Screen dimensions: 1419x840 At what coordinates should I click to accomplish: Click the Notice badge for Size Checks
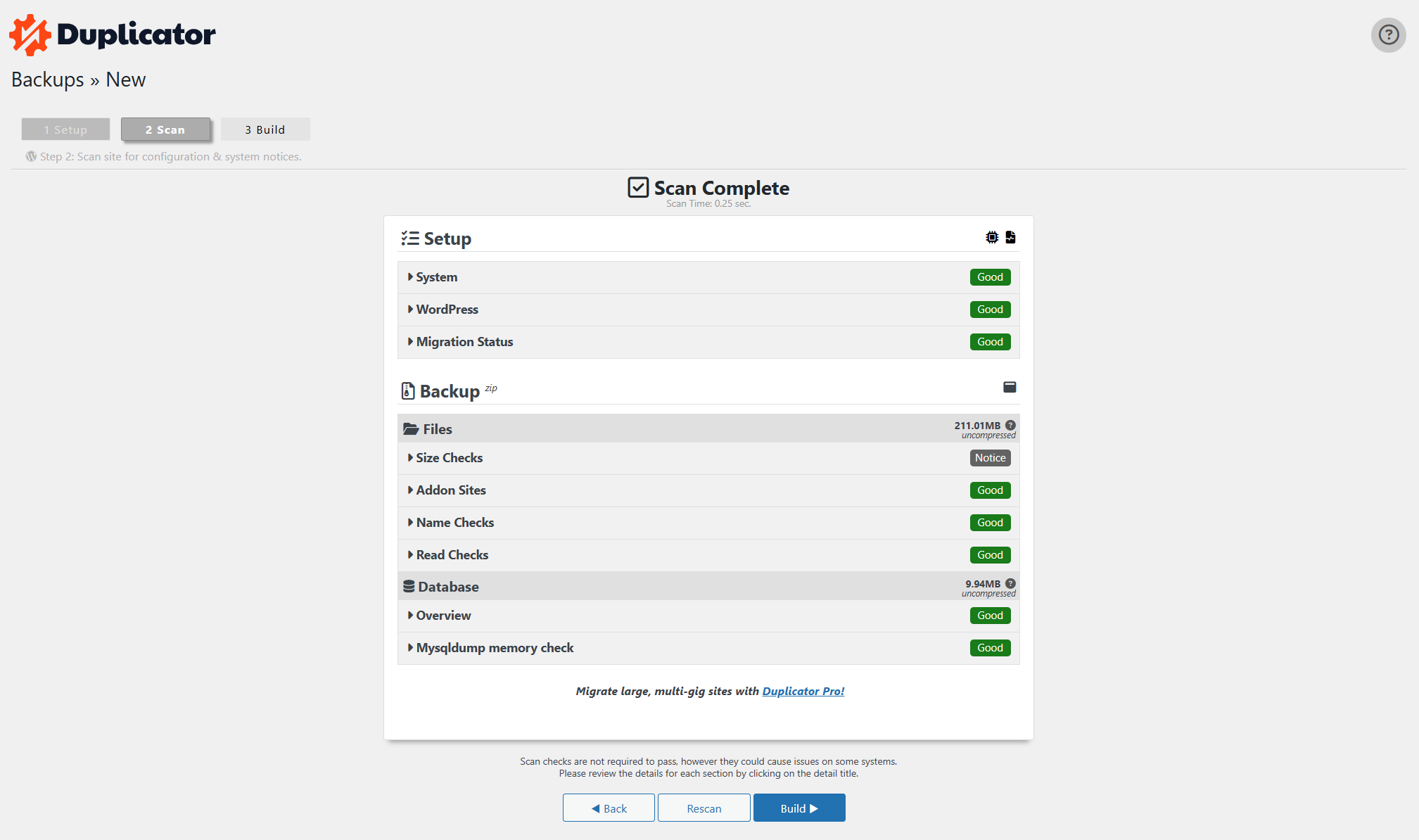pos(990,458)
